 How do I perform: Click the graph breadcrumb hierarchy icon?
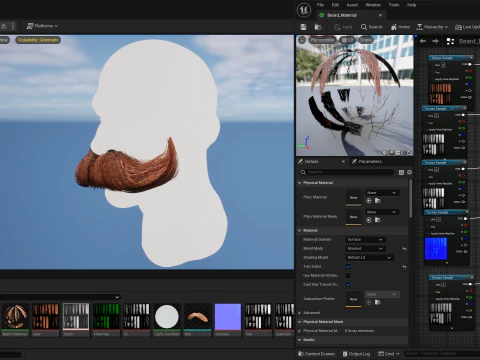point(450,41)
